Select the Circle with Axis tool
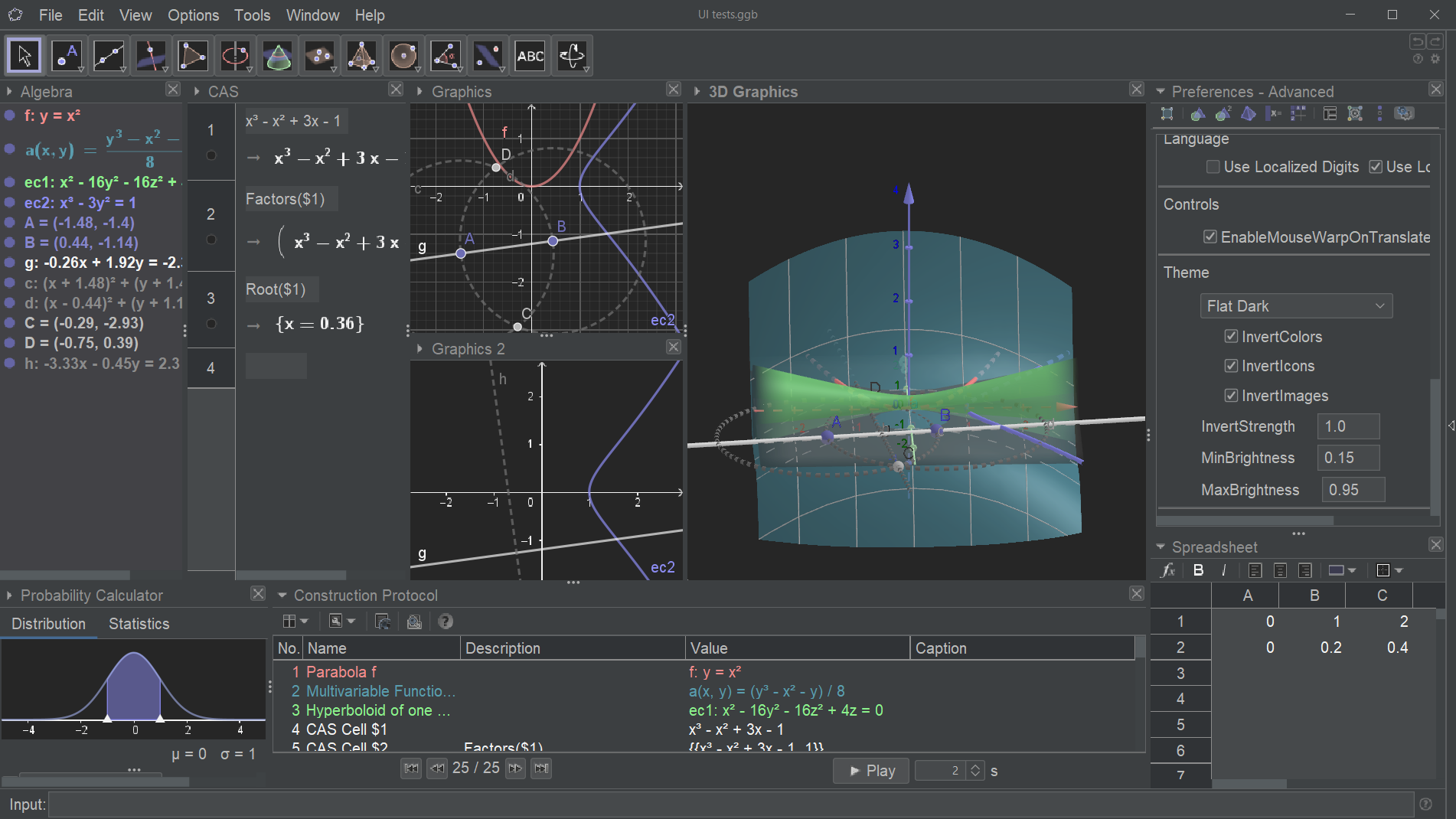 (x=235, y=56)
